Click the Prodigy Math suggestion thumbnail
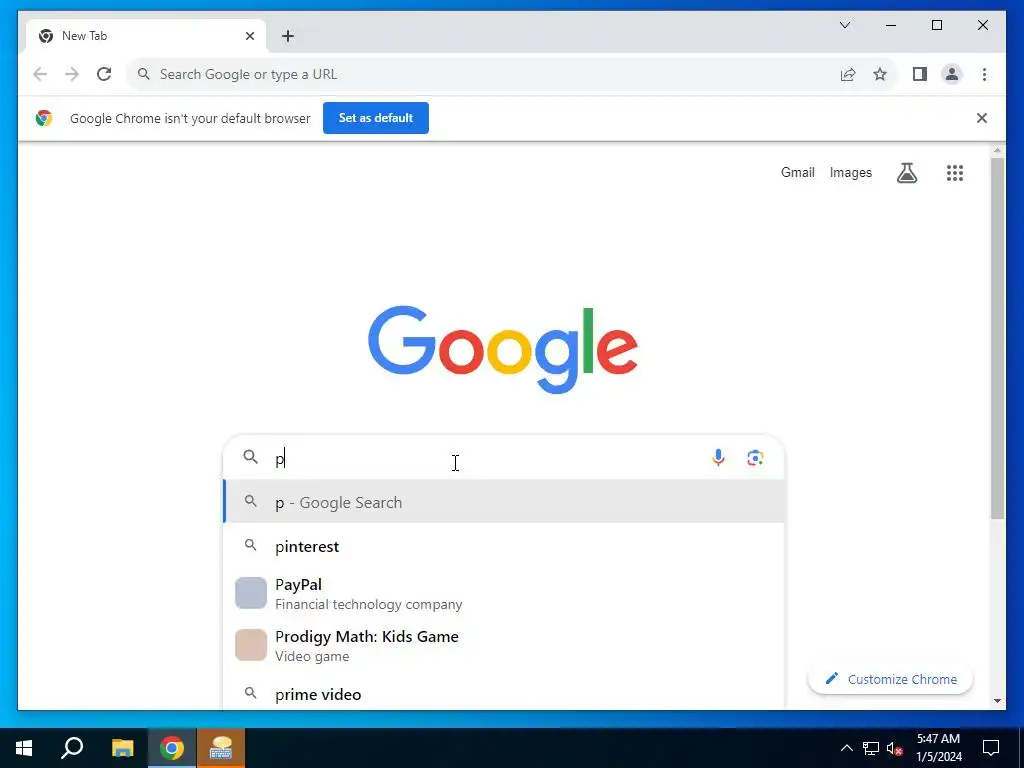Viewport: 1024px width, 768px height. 251,645
